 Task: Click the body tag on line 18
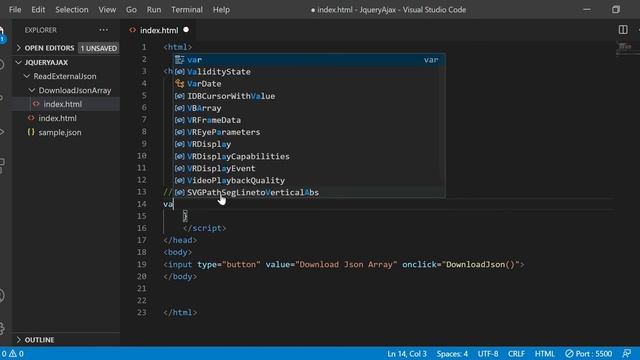coord(178,252)
